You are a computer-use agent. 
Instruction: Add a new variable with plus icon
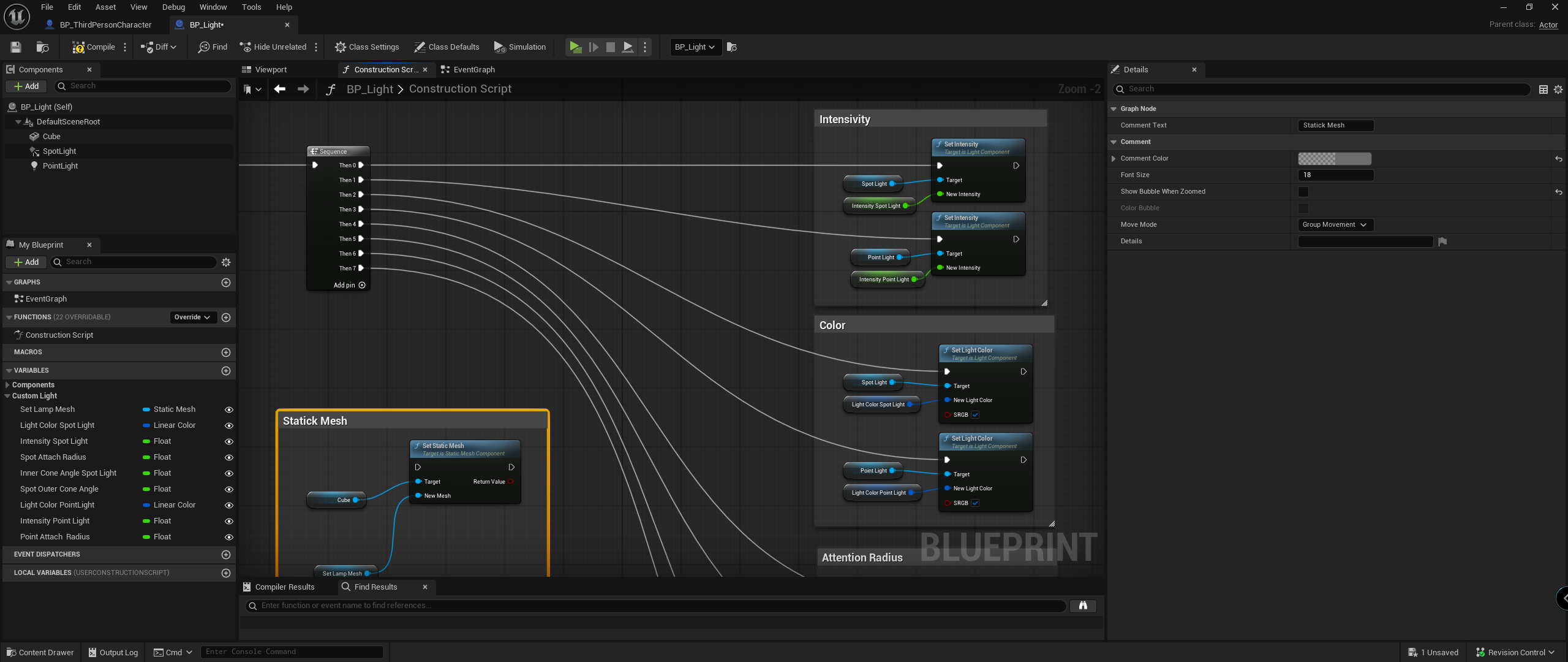(x=226, y=371)
